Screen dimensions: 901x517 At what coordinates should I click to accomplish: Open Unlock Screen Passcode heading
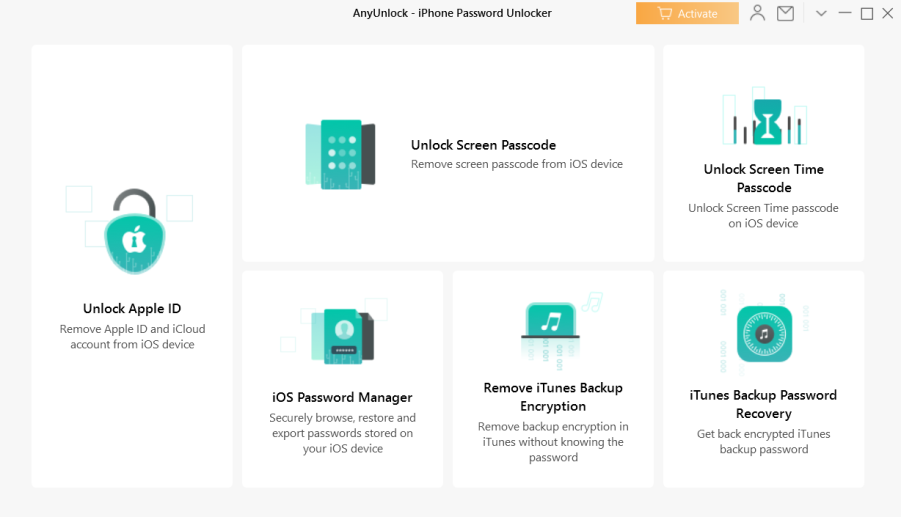483,145
